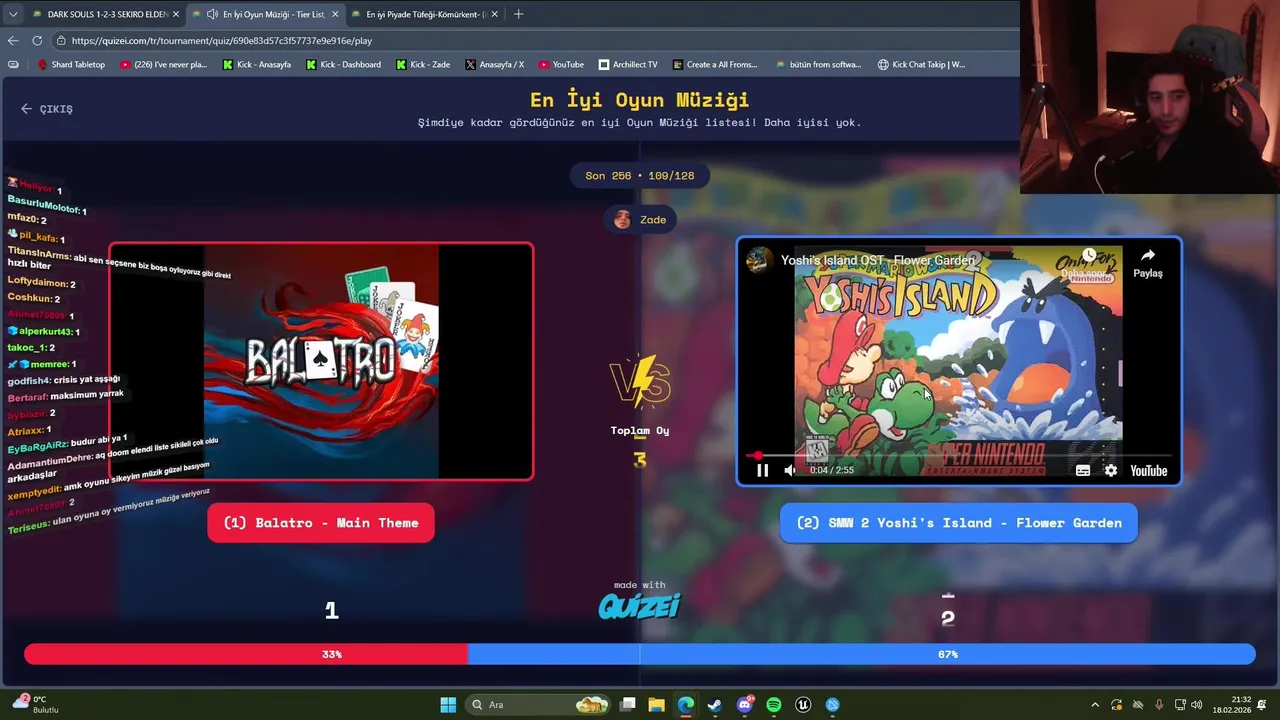Open a new browser tab
The height and width of the screenshot is (720, 1280).
pos(518,14)
